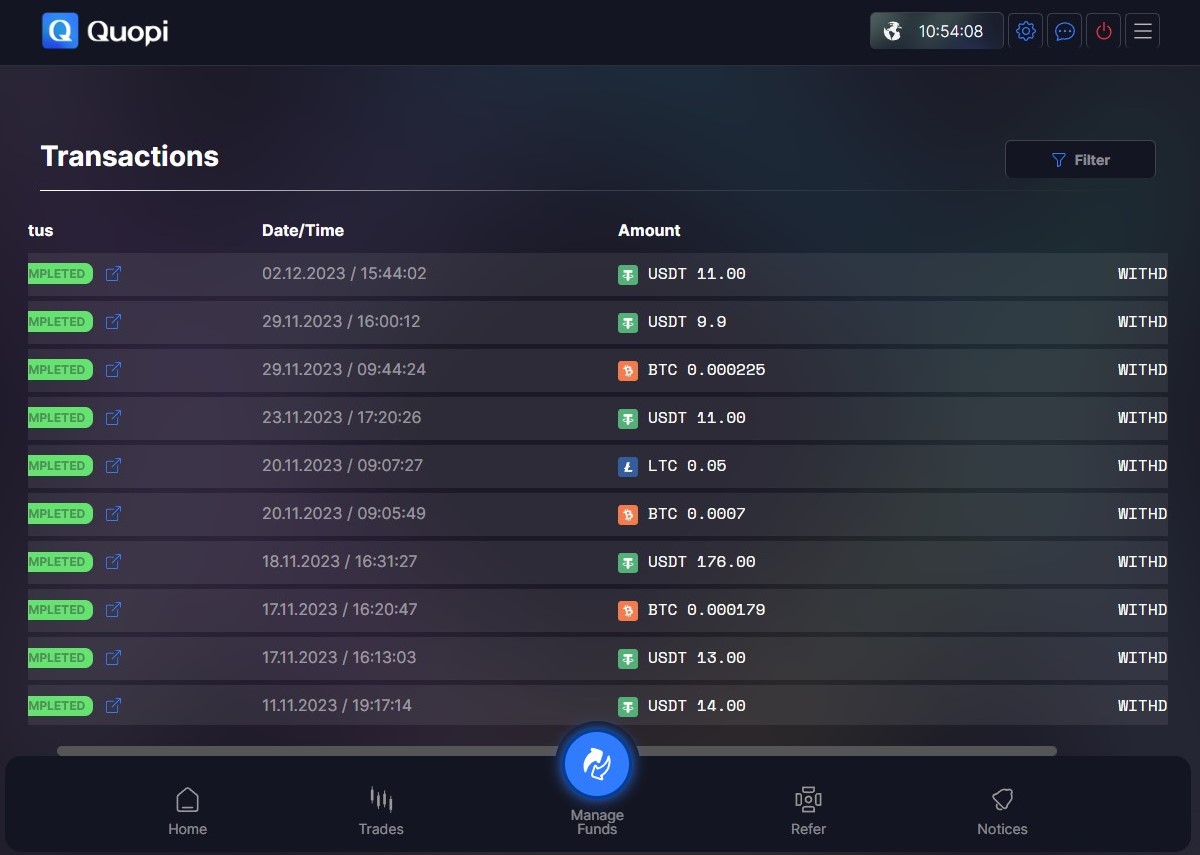Open Manage Funds center button
1200x855 pixels.
[x=597, y=764]
